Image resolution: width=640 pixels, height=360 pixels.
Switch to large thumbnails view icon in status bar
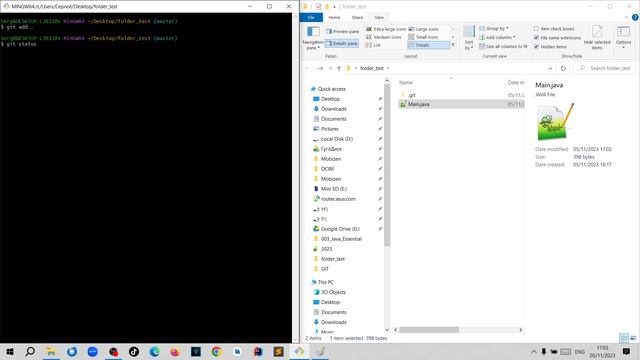coord(633,338)
